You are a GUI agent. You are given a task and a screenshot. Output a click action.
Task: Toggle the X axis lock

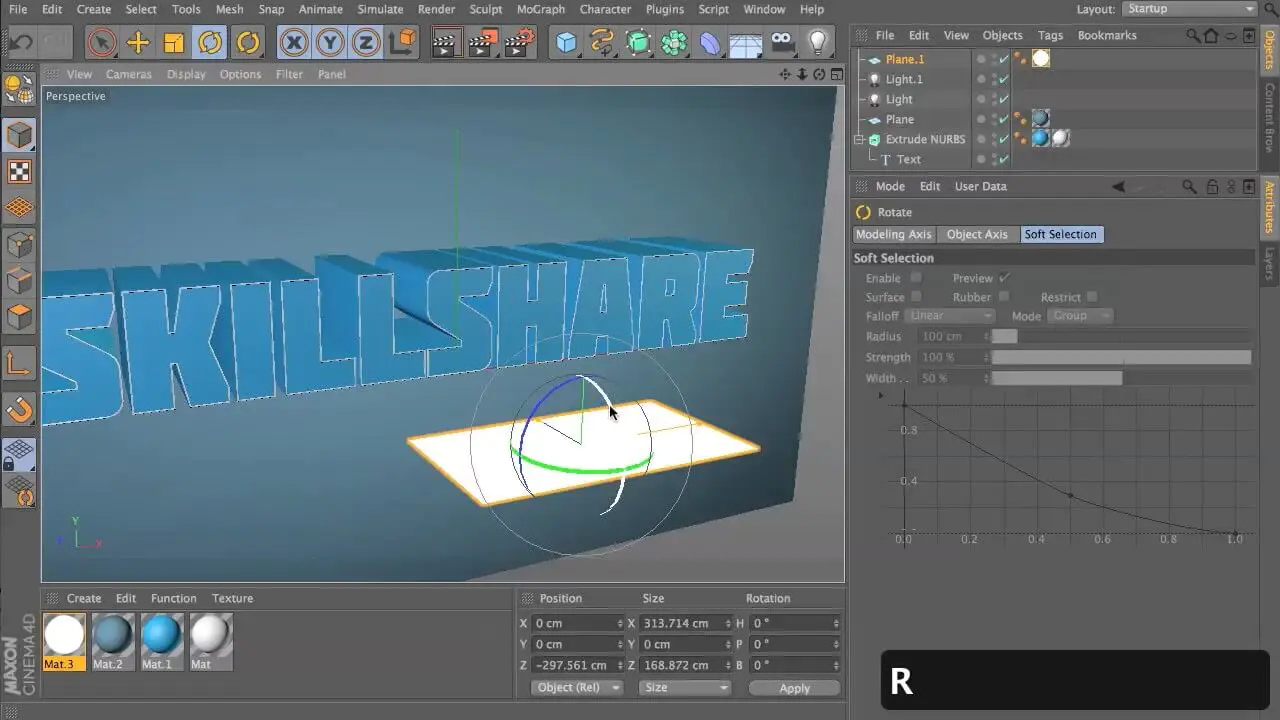[x=294, y=42]
